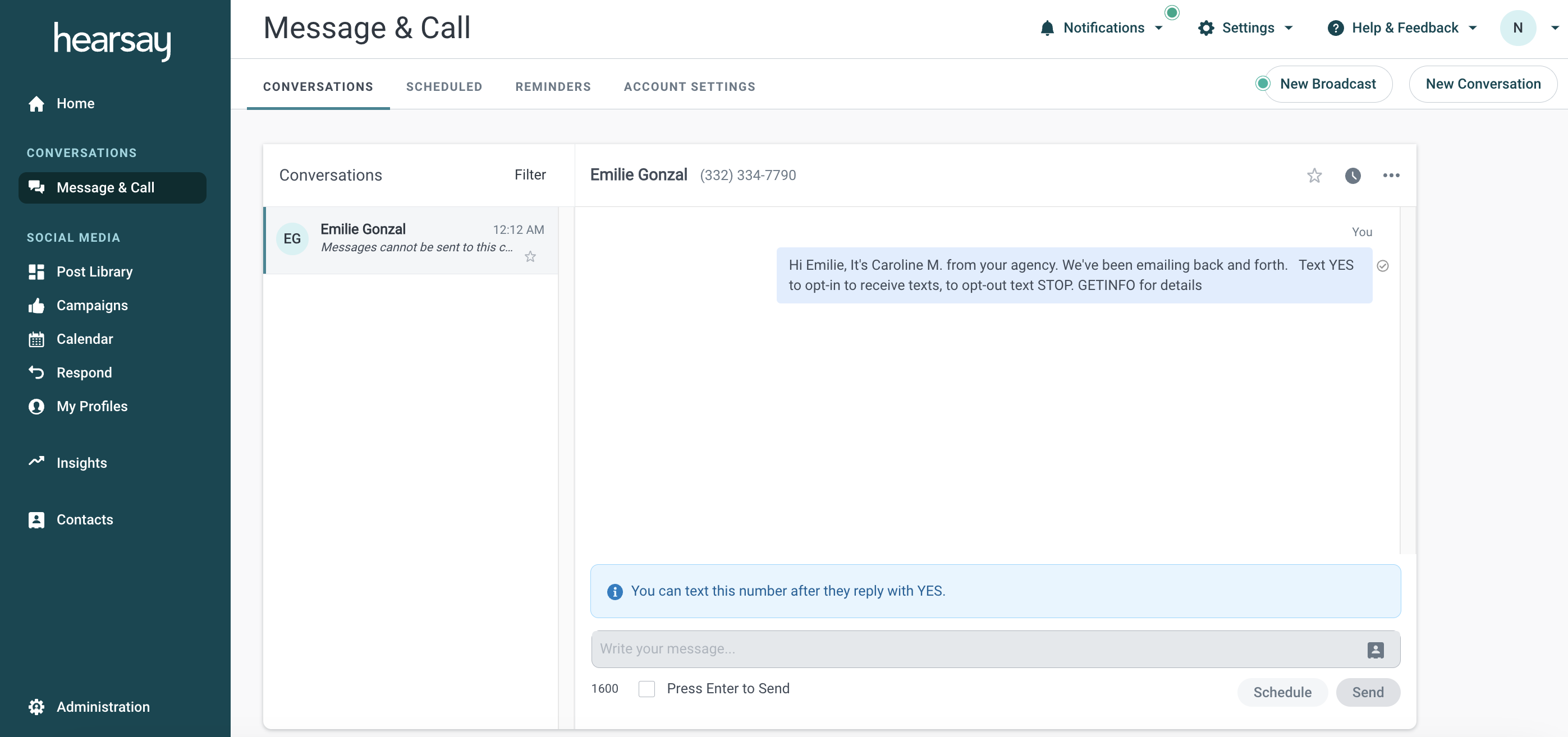Screen dimensions: 1568x737
Task: Expand the user account dropdown arrow
Action: click(x=1555, y=28)
